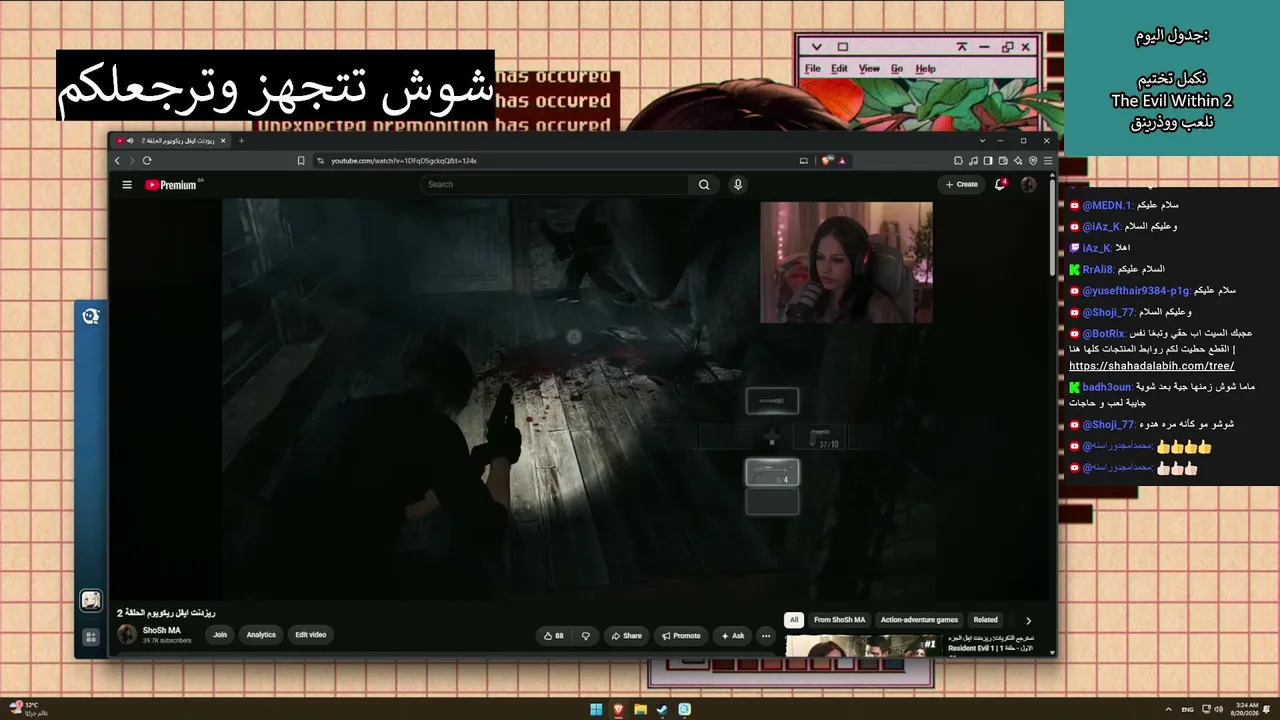Open the Resident Evil 1 recommended thumbnail
The image size is (1280, 720).
863,646
